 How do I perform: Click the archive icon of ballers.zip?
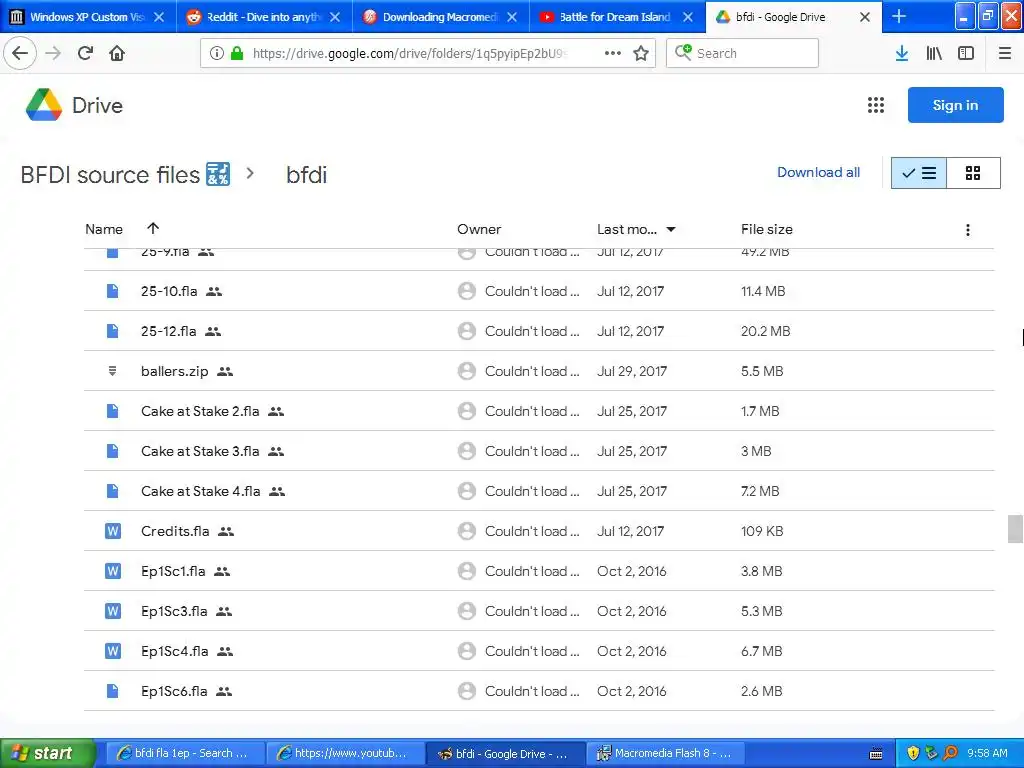(x=112, y=371)
